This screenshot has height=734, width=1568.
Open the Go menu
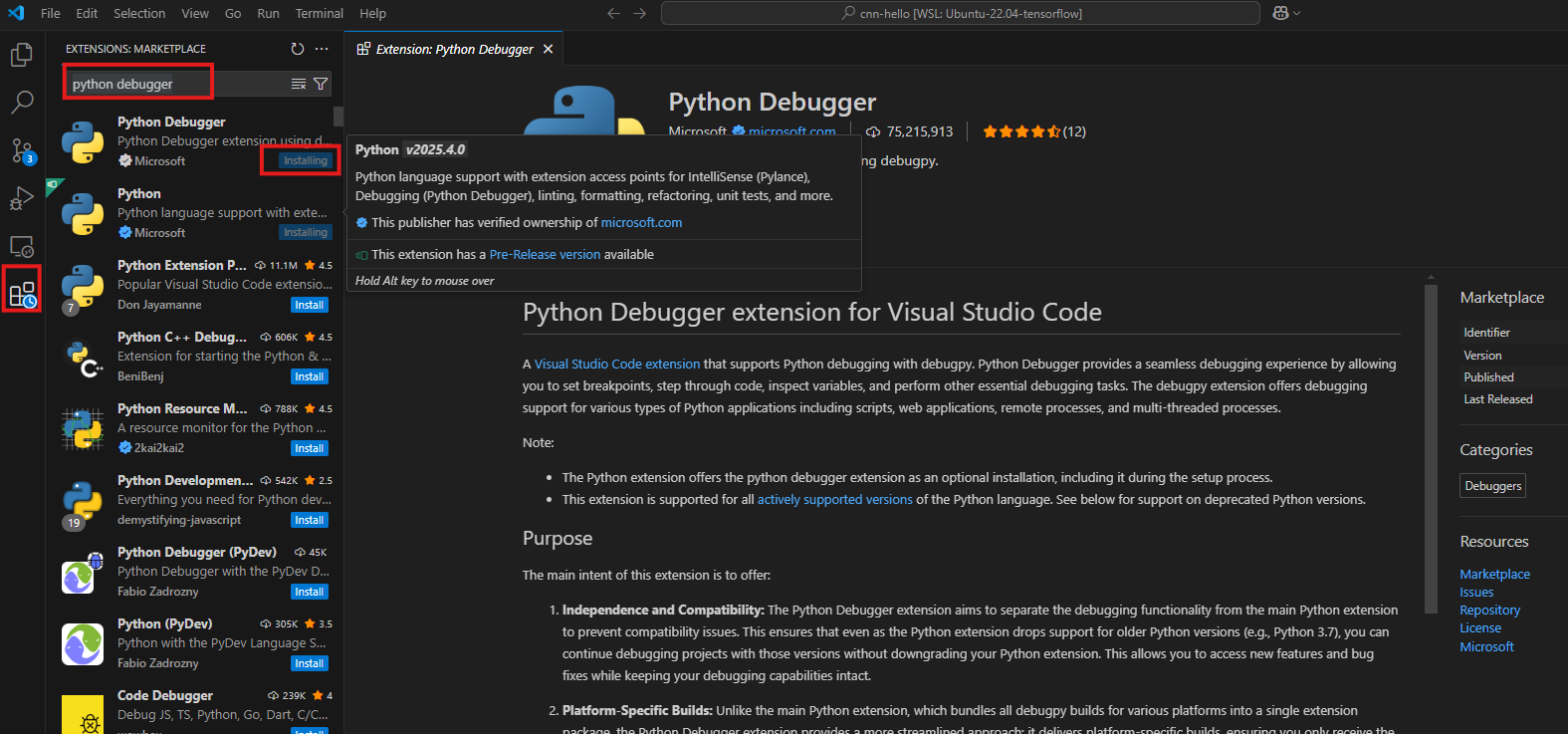(233, 14)
